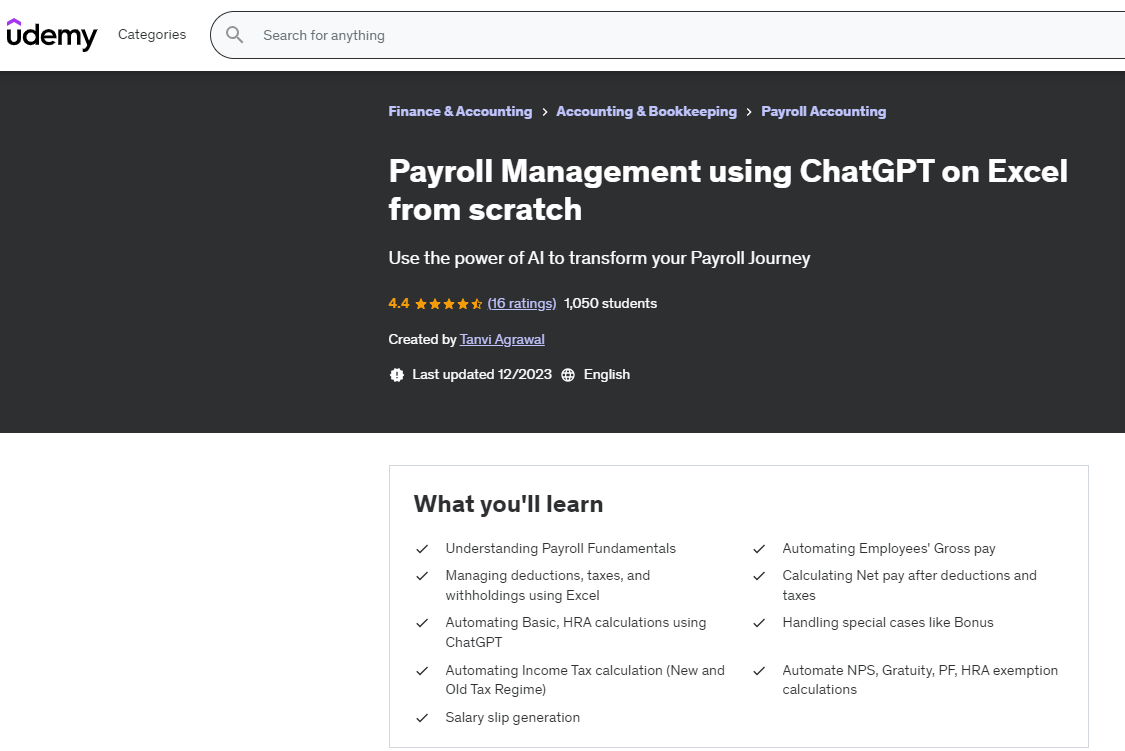Click the 4.4 rating number

coord(399,303)
